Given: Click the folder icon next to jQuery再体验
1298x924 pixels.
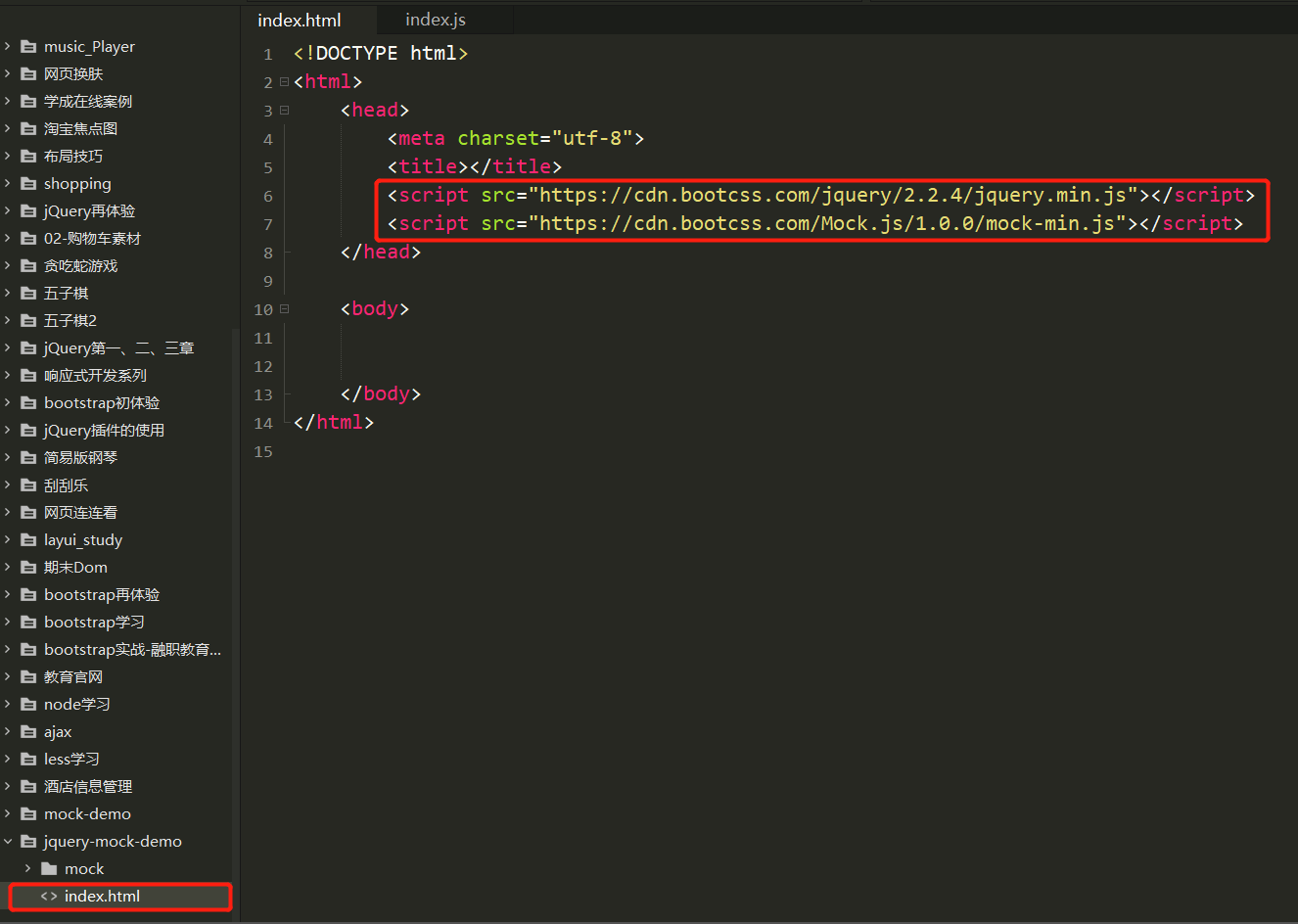Looking at the screenshot, I should click(28, 210).
